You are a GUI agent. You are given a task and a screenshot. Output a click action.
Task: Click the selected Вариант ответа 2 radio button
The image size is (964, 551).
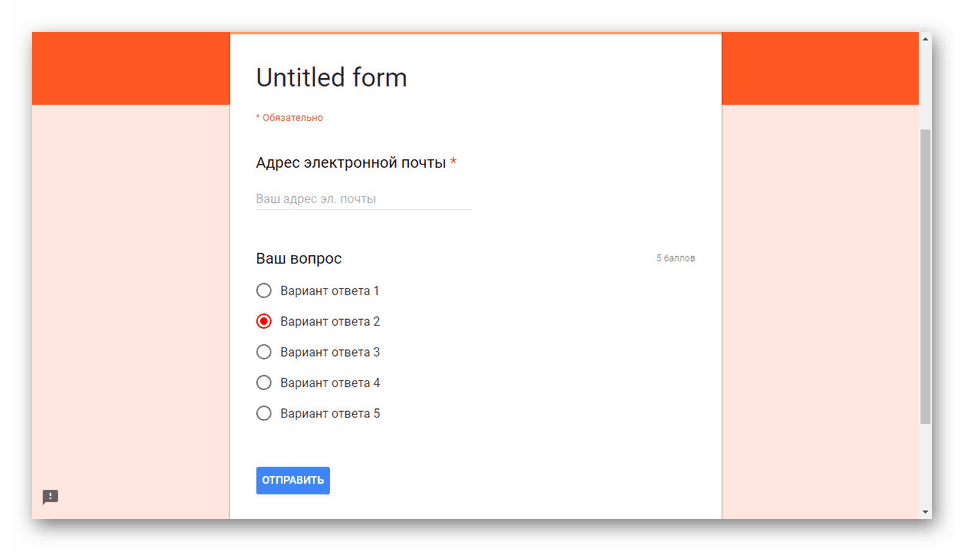264,322
